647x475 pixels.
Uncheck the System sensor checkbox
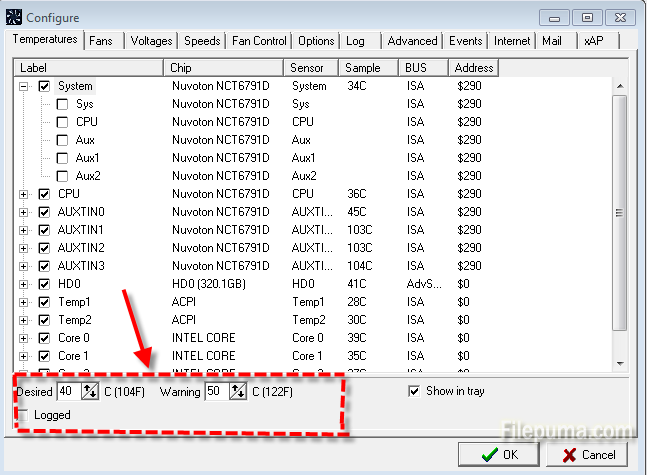tap(44, 86)
